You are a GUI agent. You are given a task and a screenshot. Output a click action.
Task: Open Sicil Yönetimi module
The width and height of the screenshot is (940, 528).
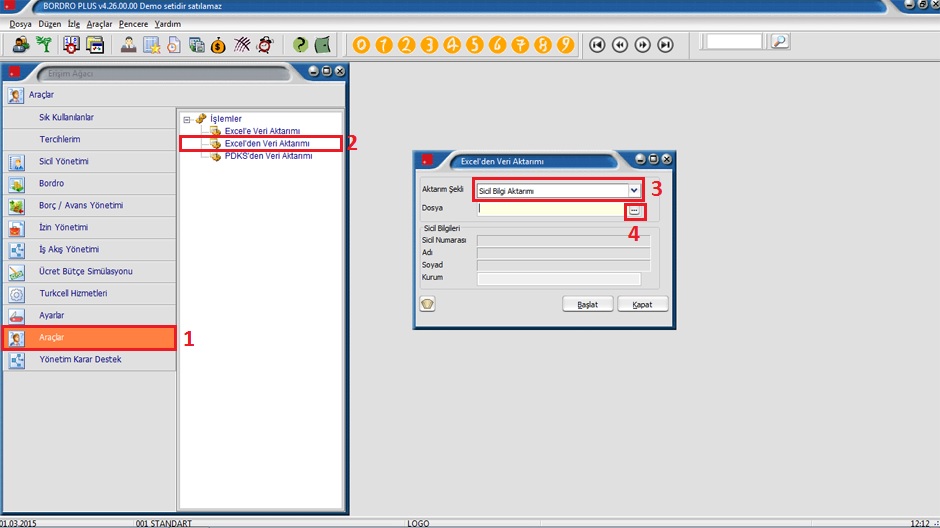tap(89, 161)
